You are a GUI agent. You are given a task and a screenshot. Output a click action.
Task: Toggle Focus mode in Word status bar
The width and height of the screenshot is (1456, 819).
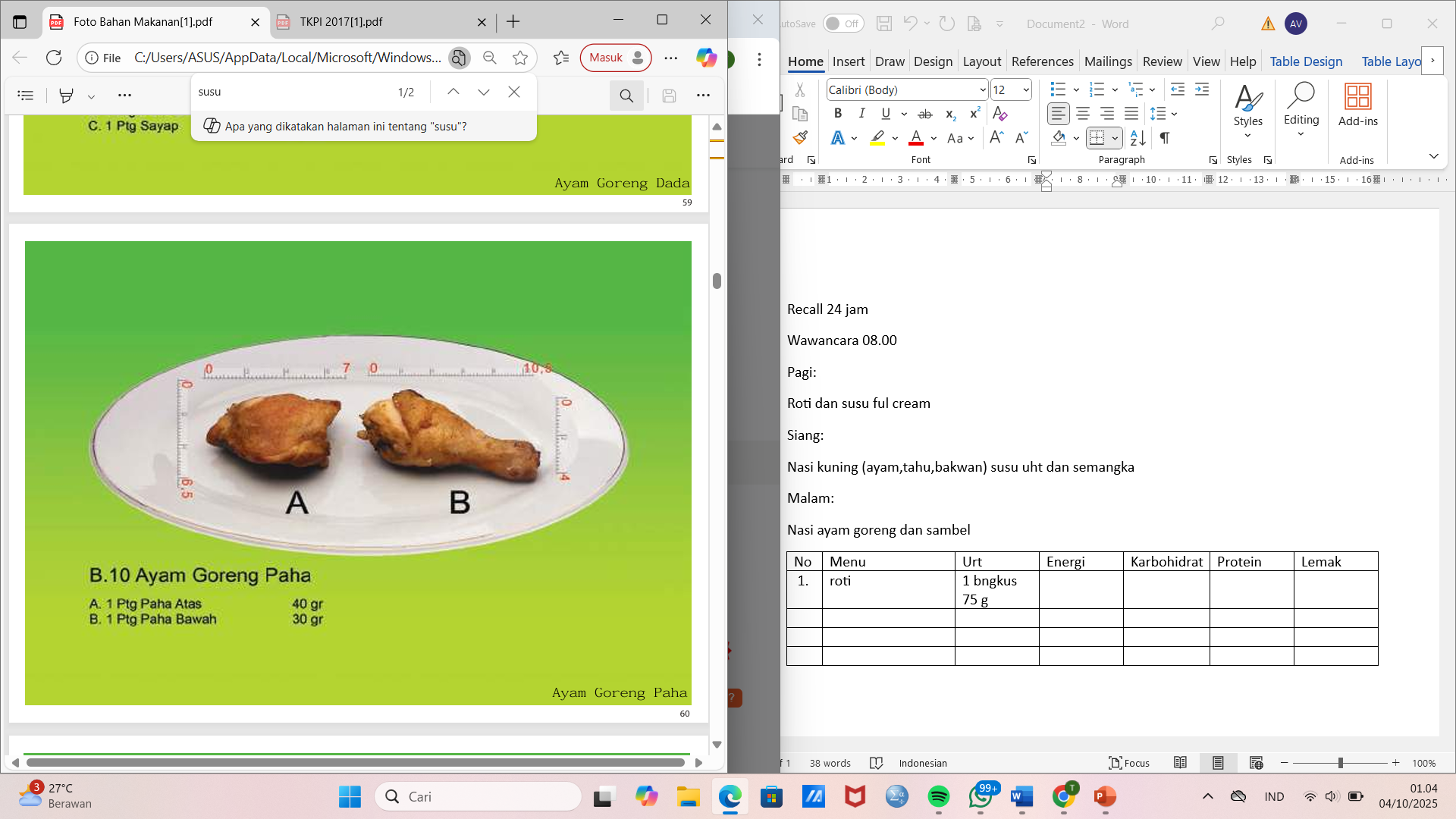tap(1129, 763)
